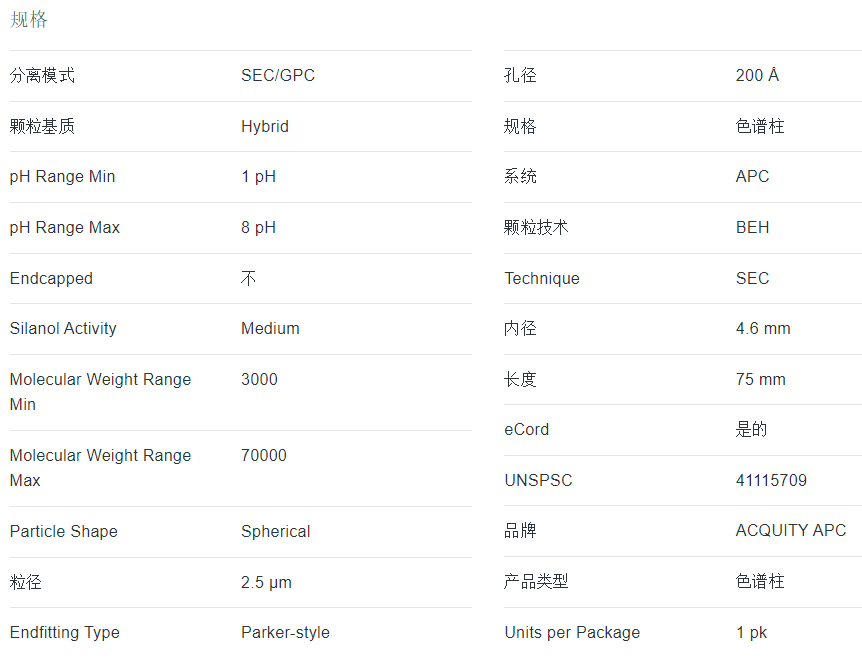Select the 2.5 µm particle size value
The width and height of the screenshot is (862, 663).
click(266, 582)
